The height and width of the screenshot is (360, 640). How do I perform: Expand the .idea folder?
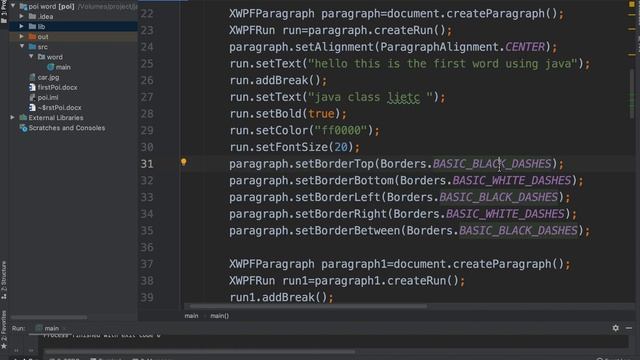(22, 16)
